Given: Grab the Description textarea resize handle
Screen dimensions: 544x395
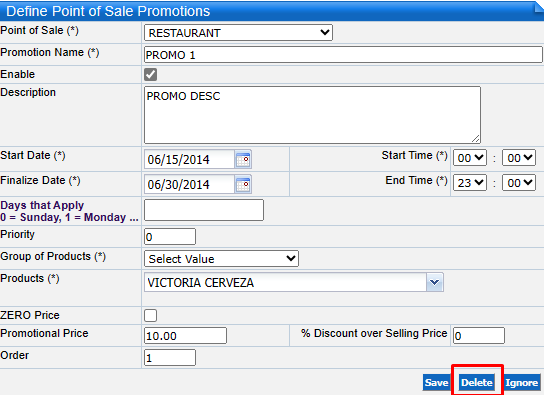Looking at the screenshot, I should coord(476,139).
